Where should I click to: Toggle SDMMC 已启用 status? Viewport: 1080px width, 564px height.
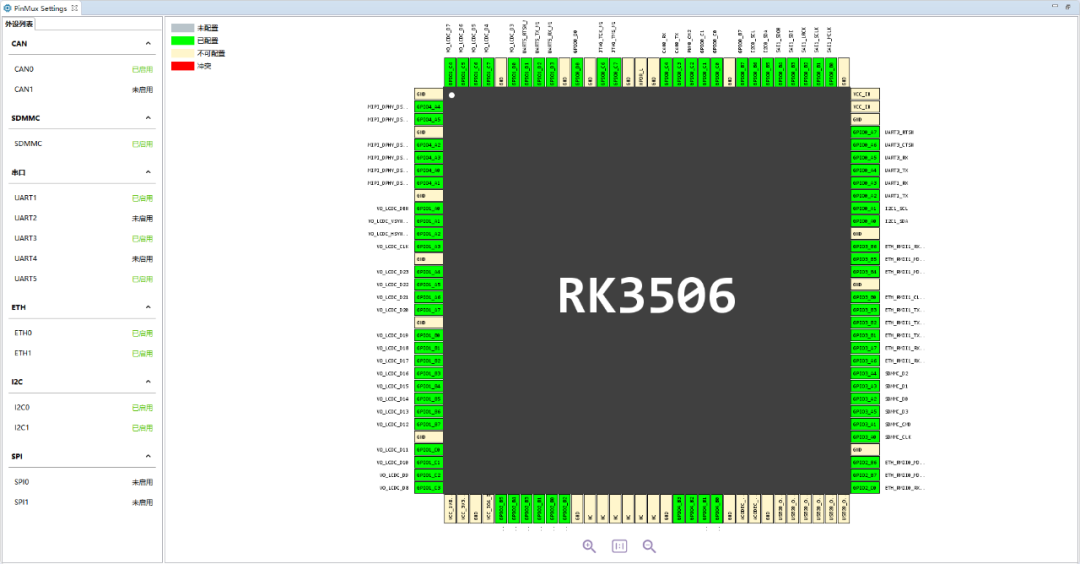(x=143, y=144)
